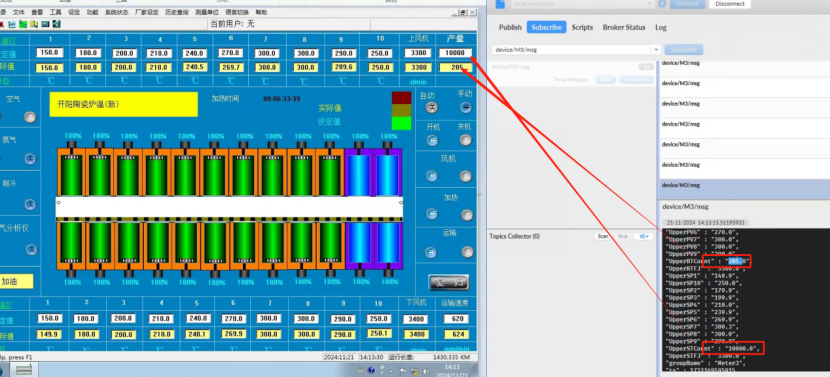Open the connection settings gear icon

662,4
